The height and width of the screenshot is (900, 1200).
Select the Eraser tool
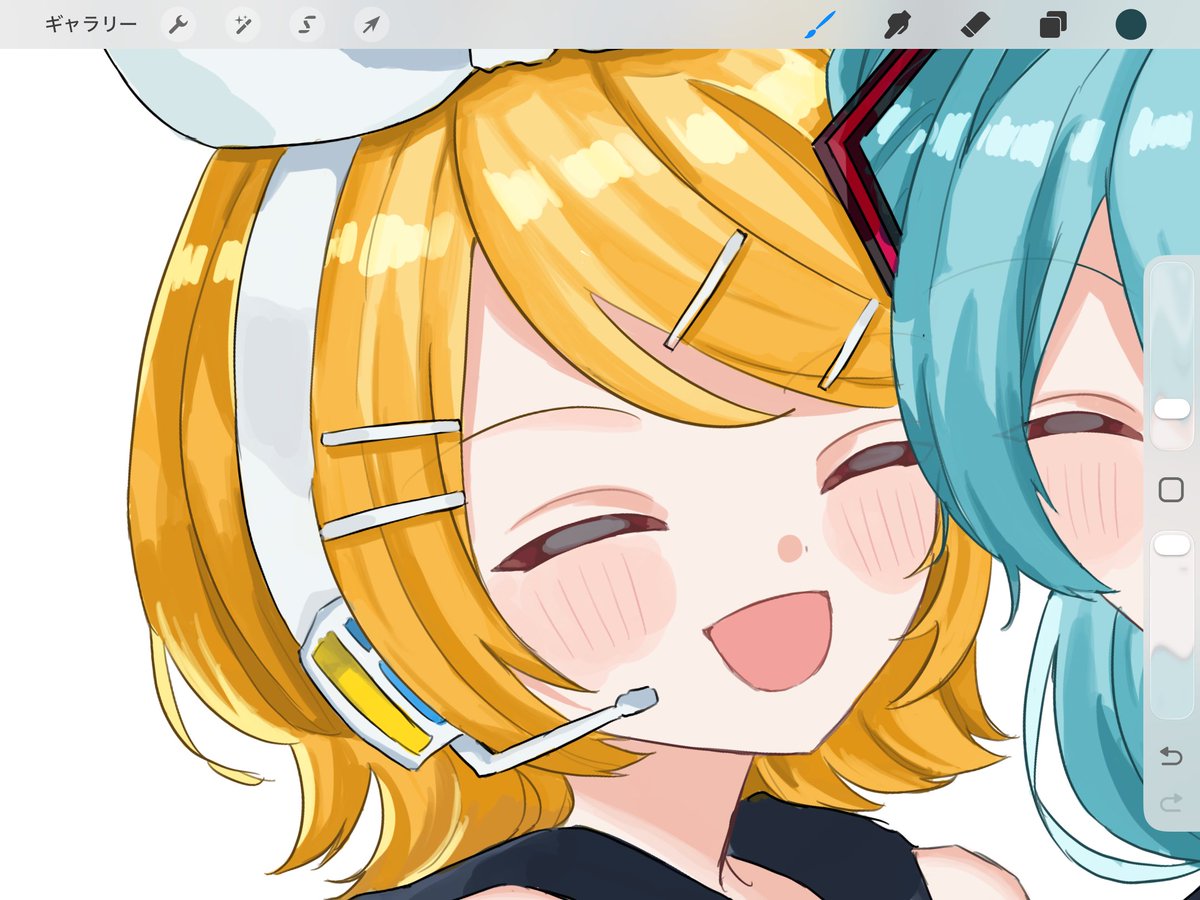pyautogui.click(x=975, y=25)
